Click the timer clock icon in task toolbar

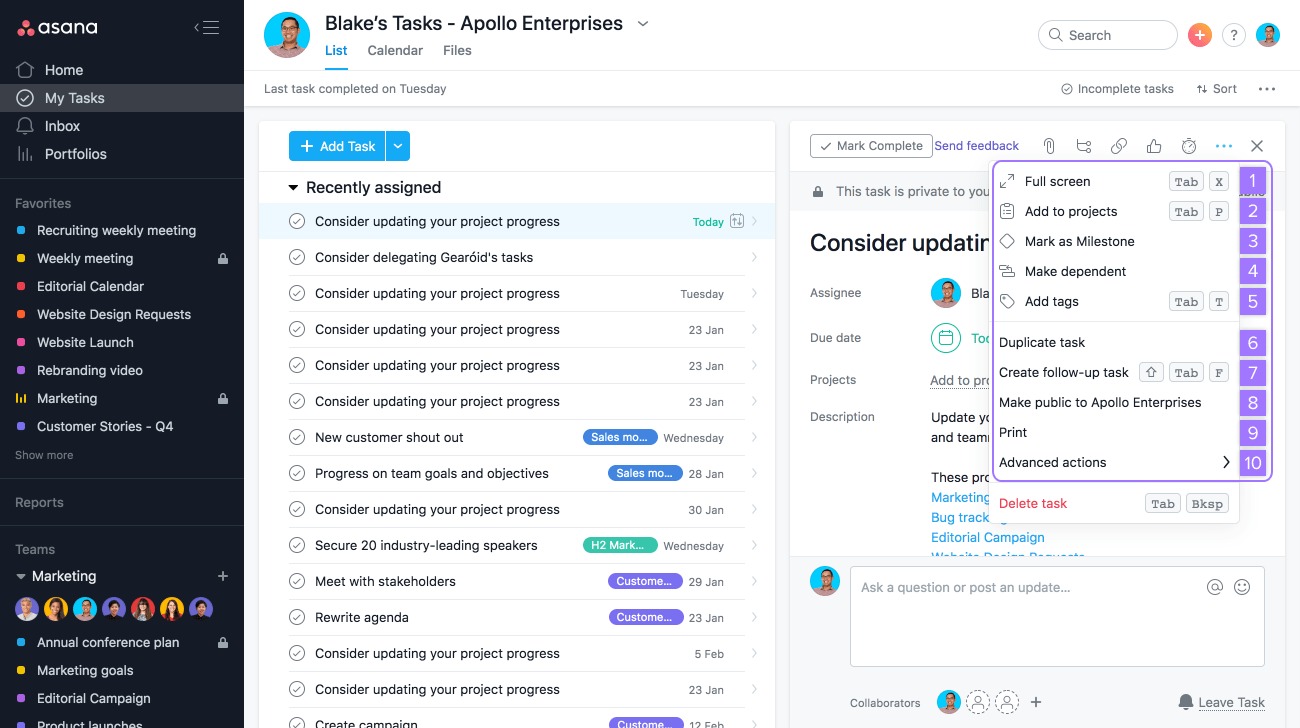pos(1189,146)
